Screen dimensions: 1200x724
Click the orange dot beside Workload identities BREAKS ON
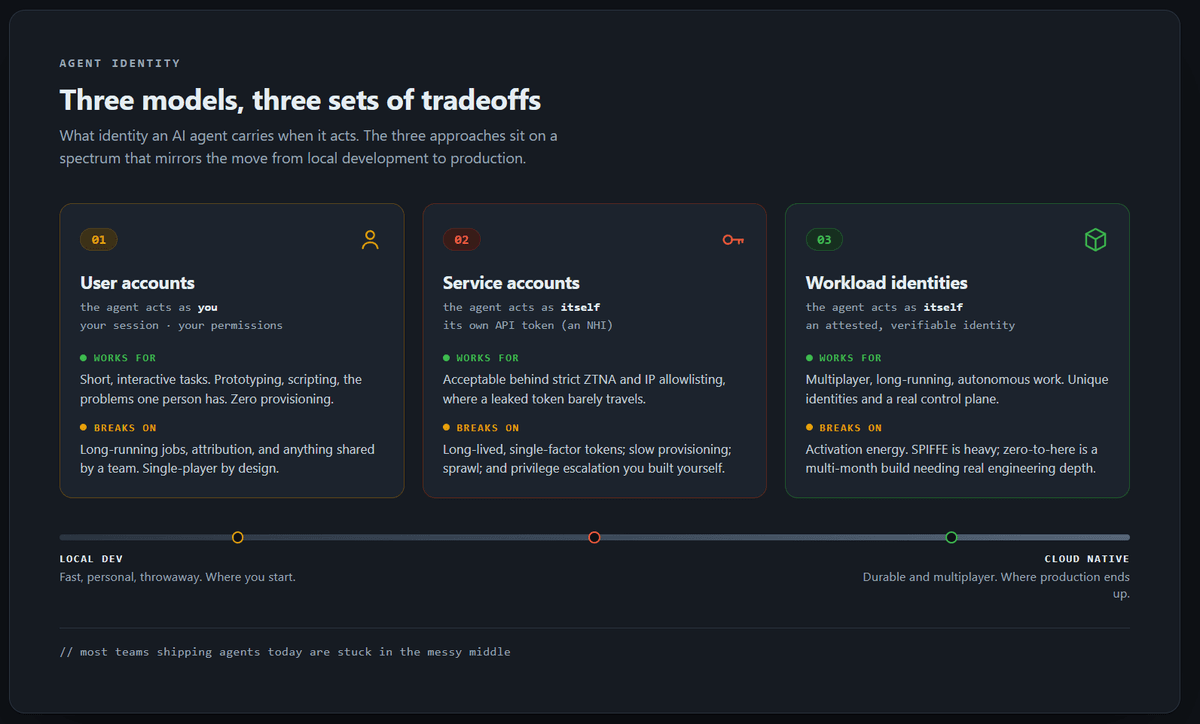(810, 428)
